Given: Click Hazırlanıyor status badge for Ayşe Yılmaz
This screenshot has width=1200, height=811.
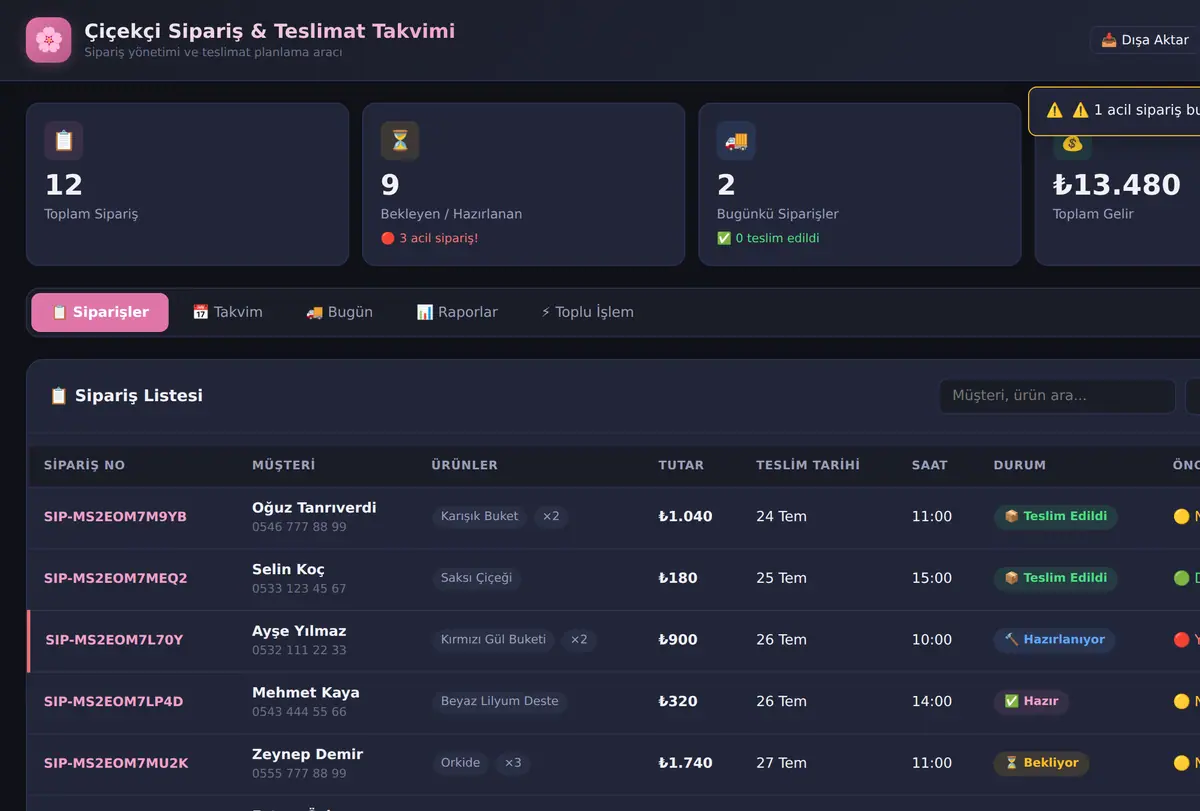Looking at the screenshot, I should [1055, 640].
